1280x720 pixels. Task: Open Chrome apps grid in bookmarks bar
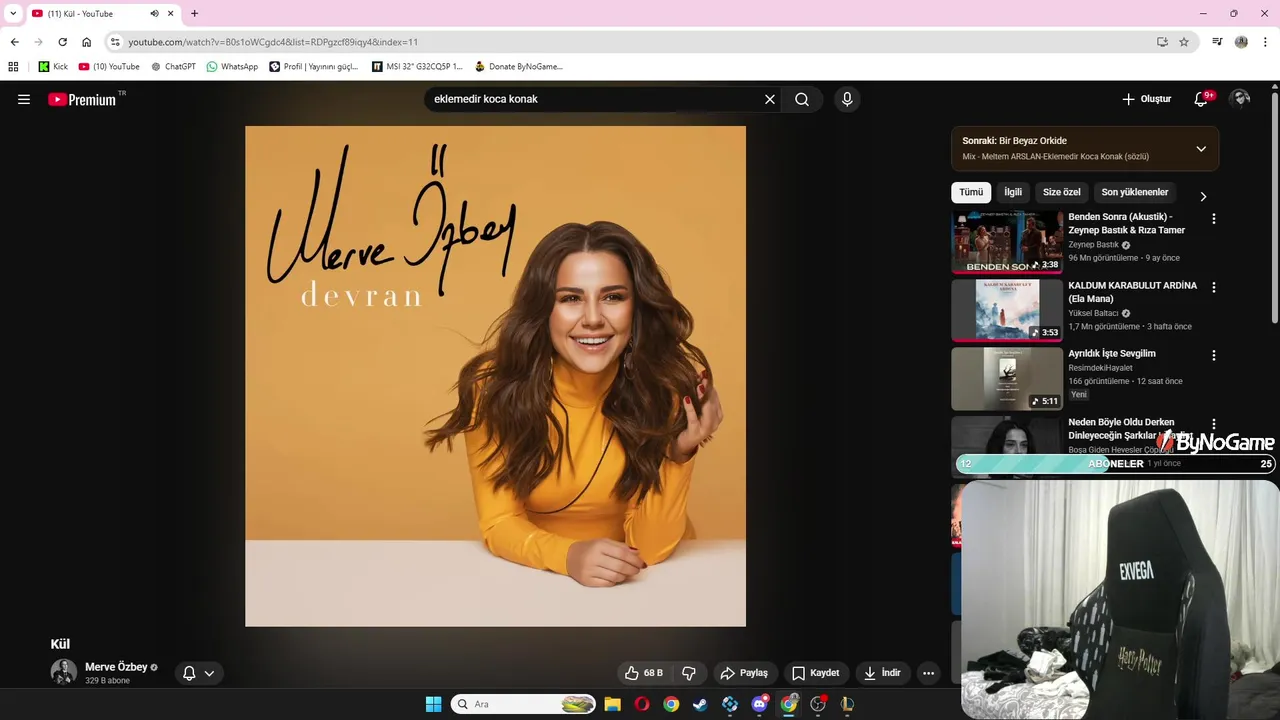coord(13,66)
